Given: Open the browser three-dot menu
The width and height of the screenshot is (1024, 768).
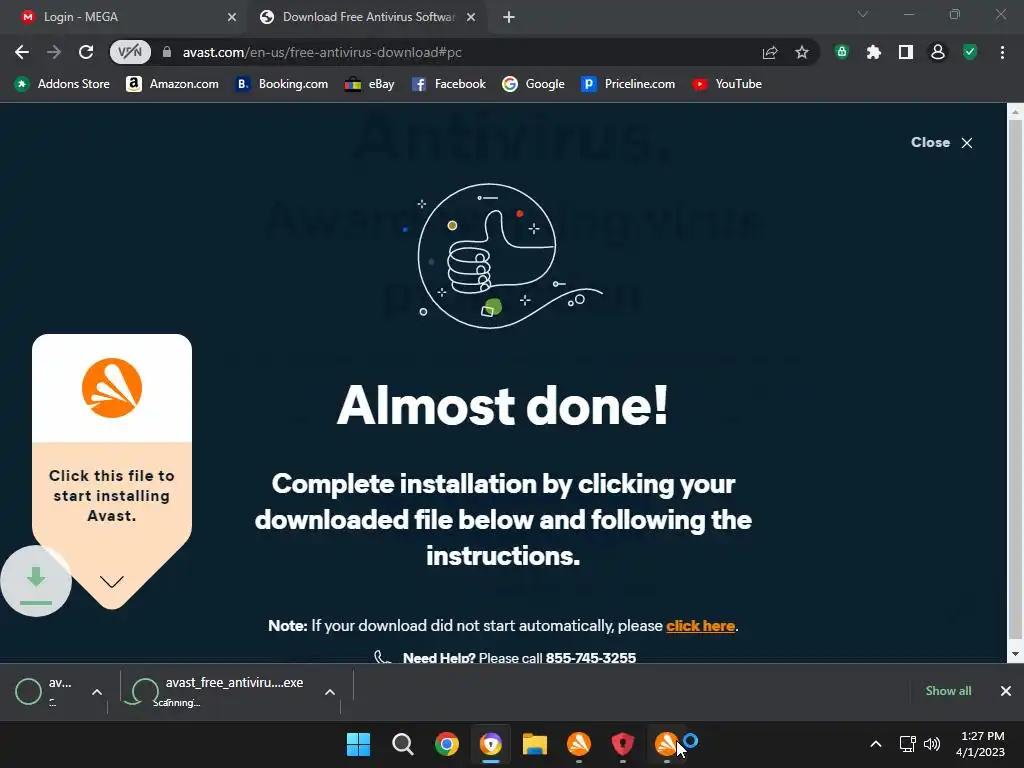Looking at the screenshot, I should (x=1002, y=52).
